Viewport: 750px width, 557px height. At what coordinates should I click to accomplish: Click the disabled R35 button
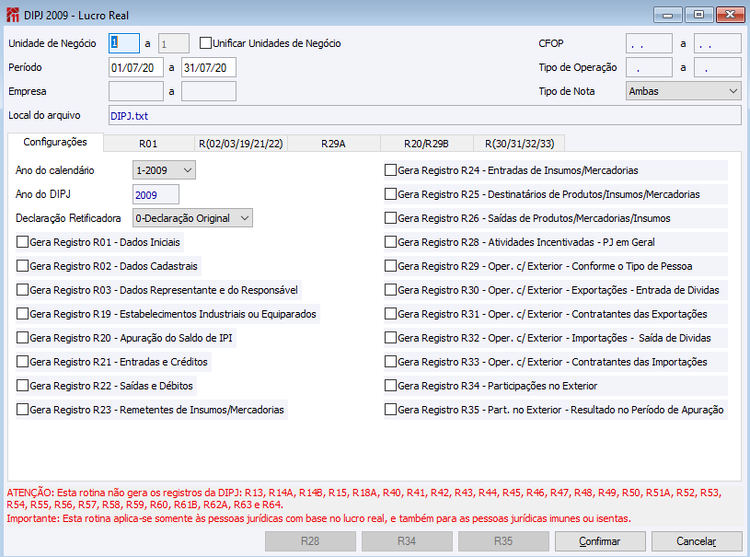(504, 541)
